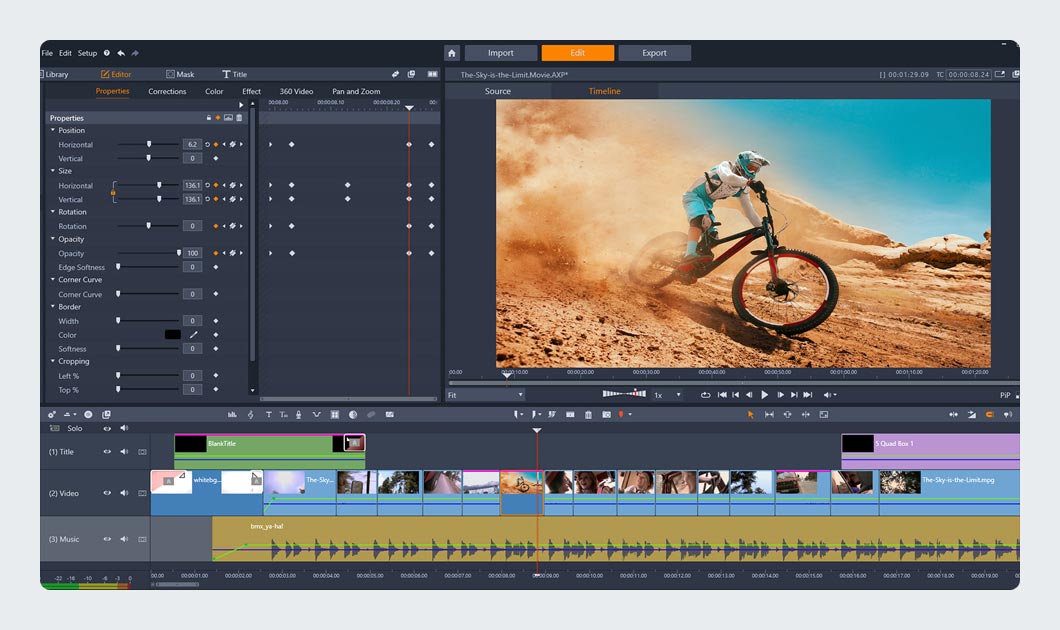Mute the Music track speaker icon
This screenshot has width=1060, height=630.
click(124, 539)
